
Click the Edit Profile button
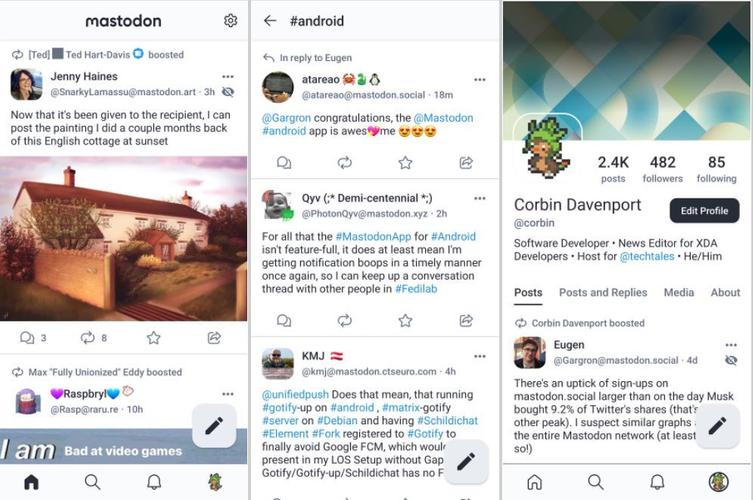click(704, 210)
